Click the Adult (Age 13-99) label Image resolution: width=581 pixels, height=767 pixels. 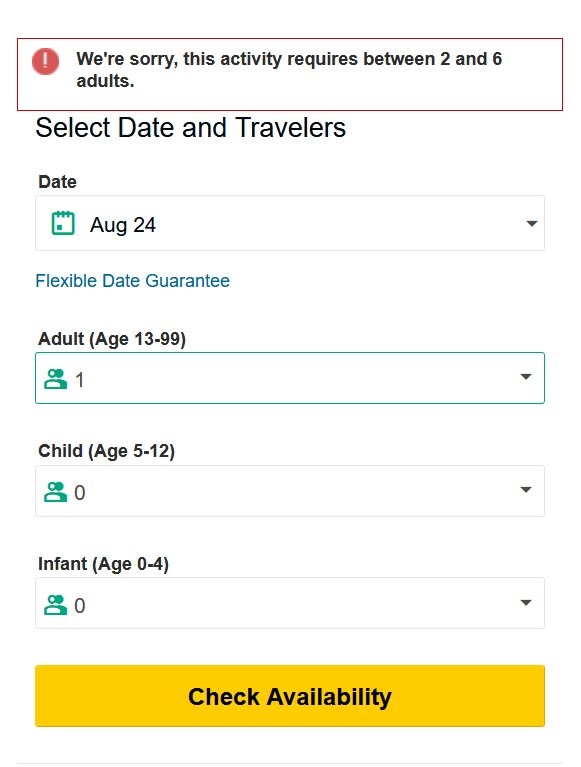click(x=112, y=339)
